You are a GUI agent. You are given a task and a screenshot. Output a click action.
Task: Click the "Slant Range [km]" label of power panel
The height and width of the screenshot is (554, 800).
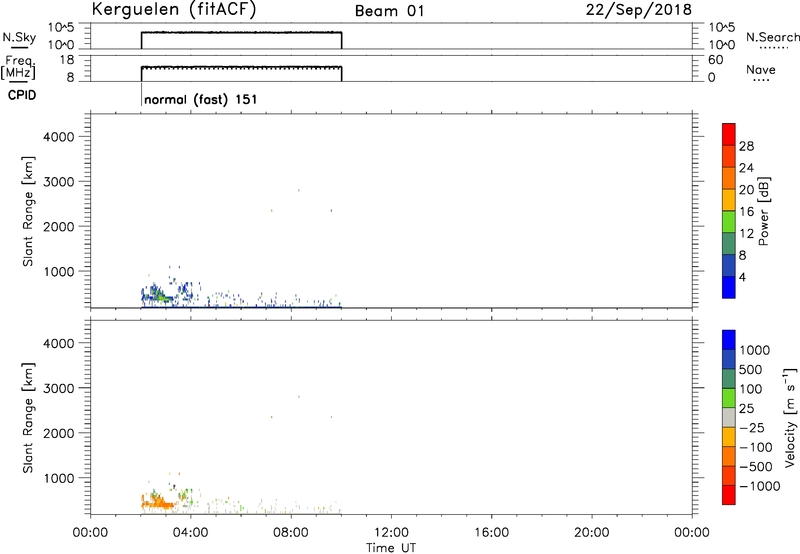[28, 211]
